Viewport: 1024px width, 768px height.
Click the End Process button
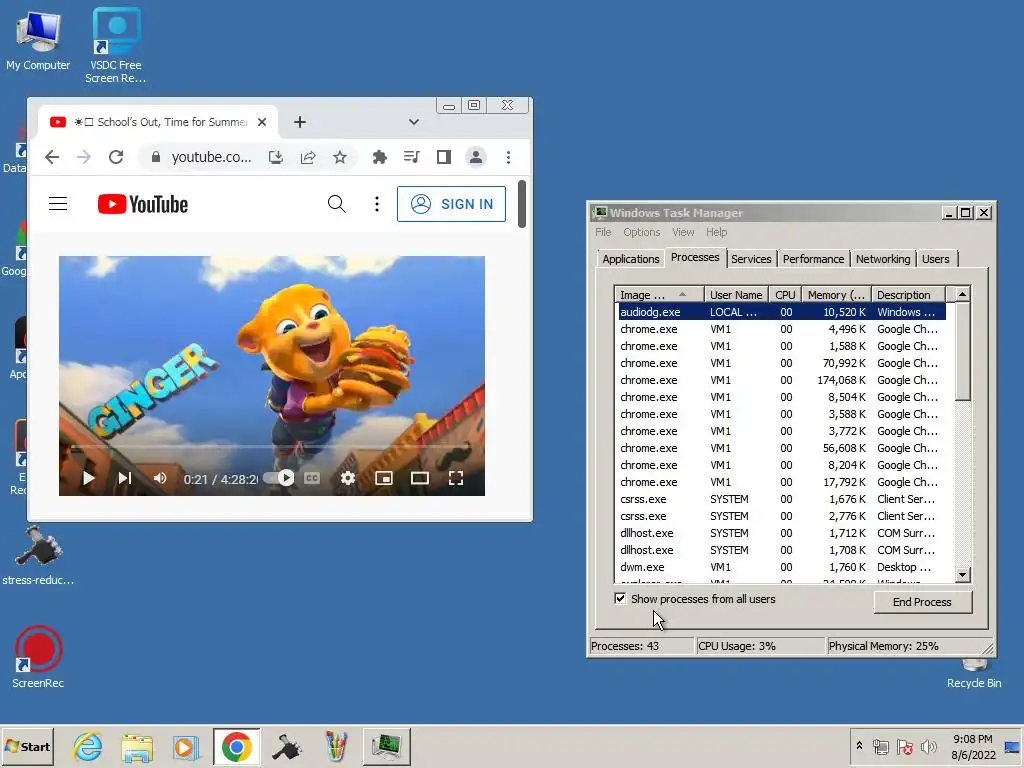point(922,602)
